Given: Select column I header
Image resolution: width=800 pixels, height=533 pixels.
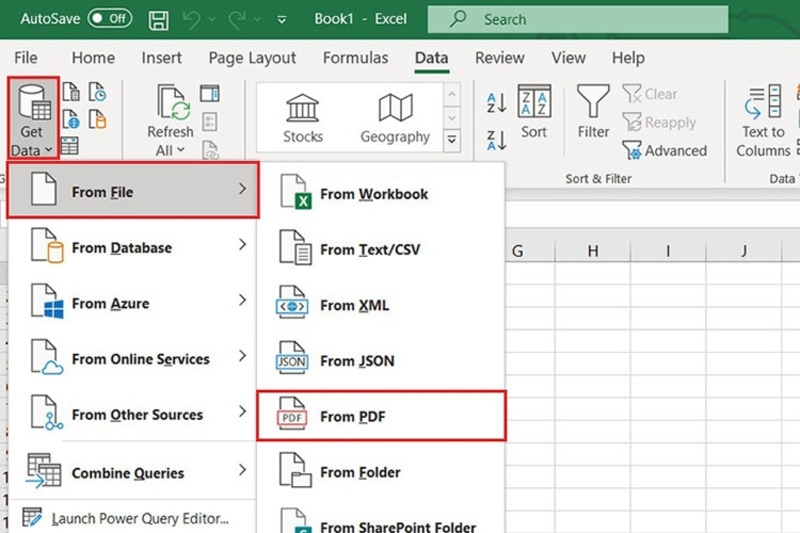Looking at the screenshot, I should [x=668, y=250].
